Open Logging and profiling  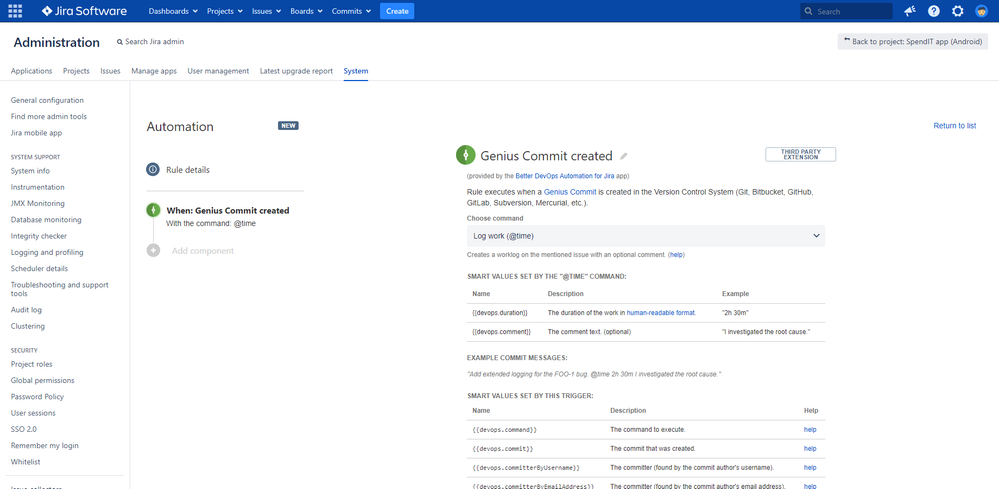click(47, 253)
